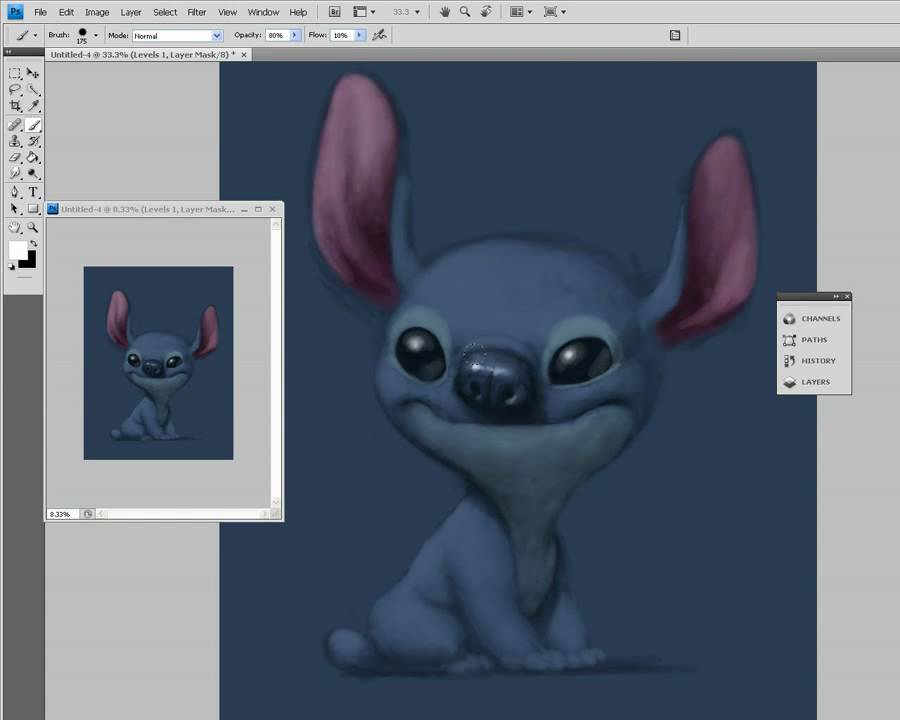Select the Pen tool
Screen dimensions: 900x720
(x=15, y=192)
